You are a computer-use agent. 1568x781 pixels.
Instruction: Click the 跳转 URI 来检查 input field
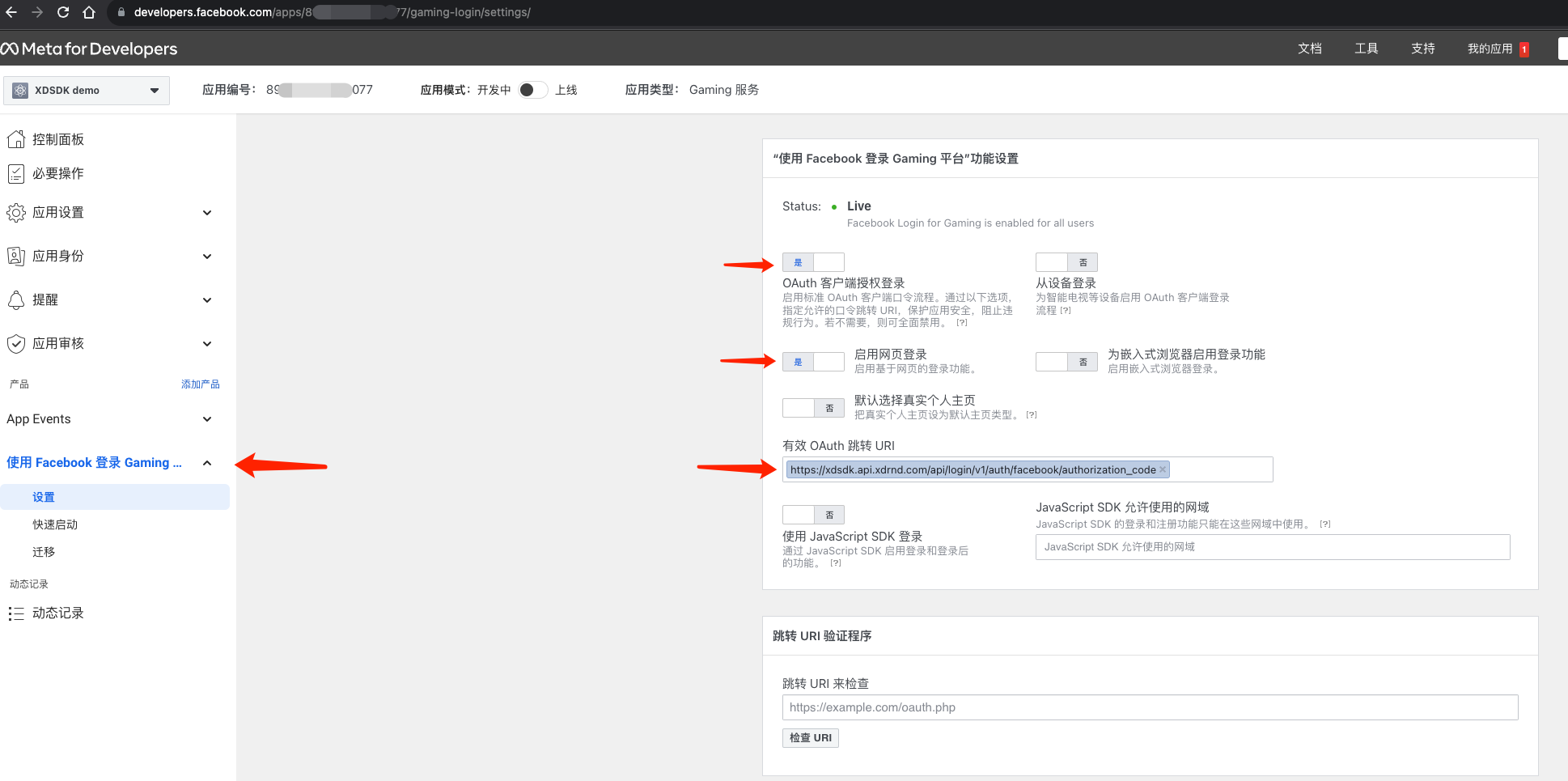tap(1150, 707)
